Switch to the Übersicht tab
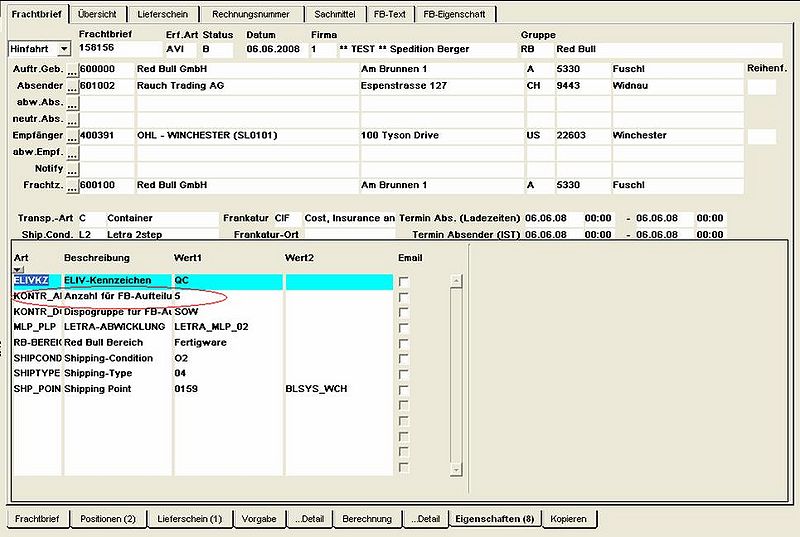This screenshot has width=800, height=537. (97, 14)
